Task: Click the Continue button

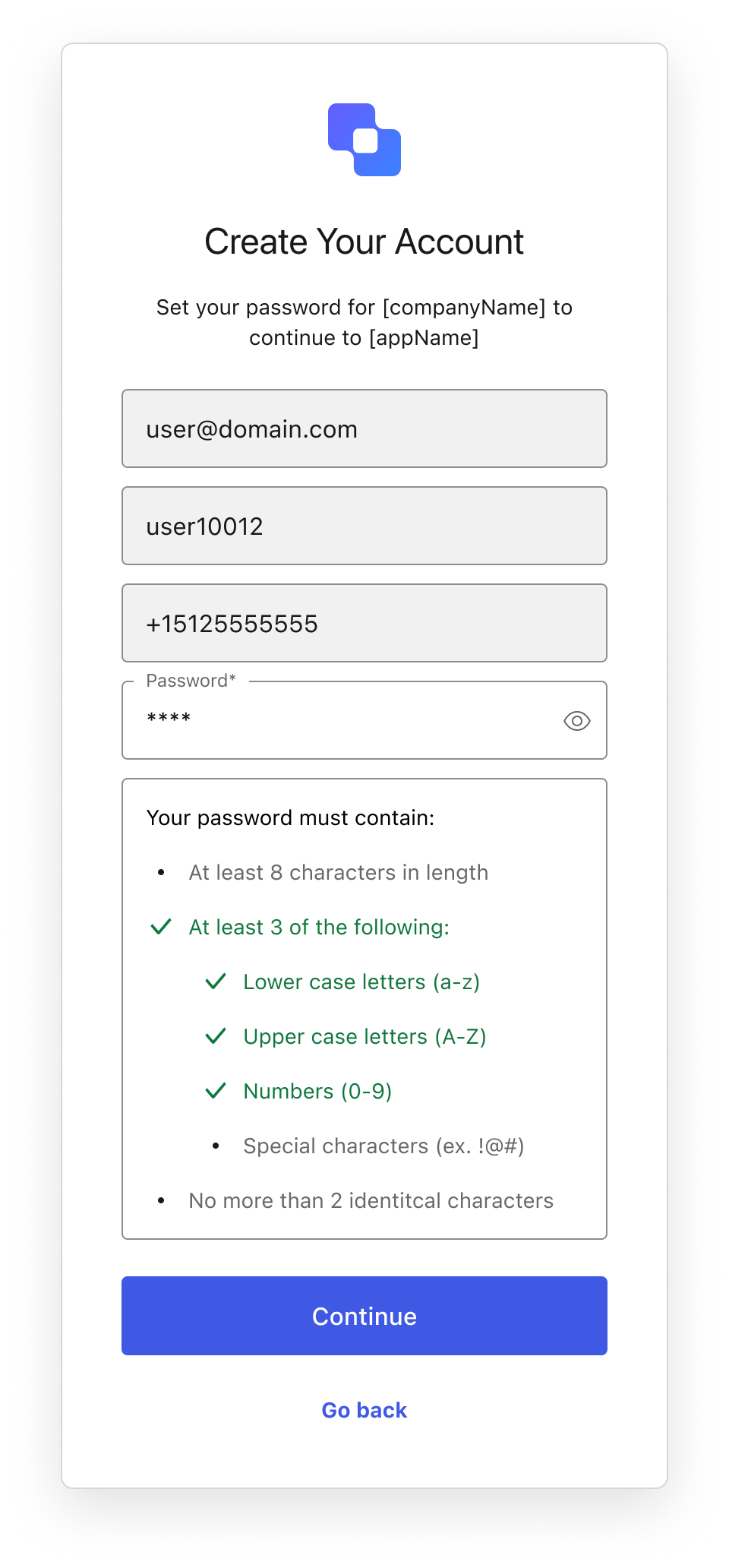Action: [x=364, y=1316]
